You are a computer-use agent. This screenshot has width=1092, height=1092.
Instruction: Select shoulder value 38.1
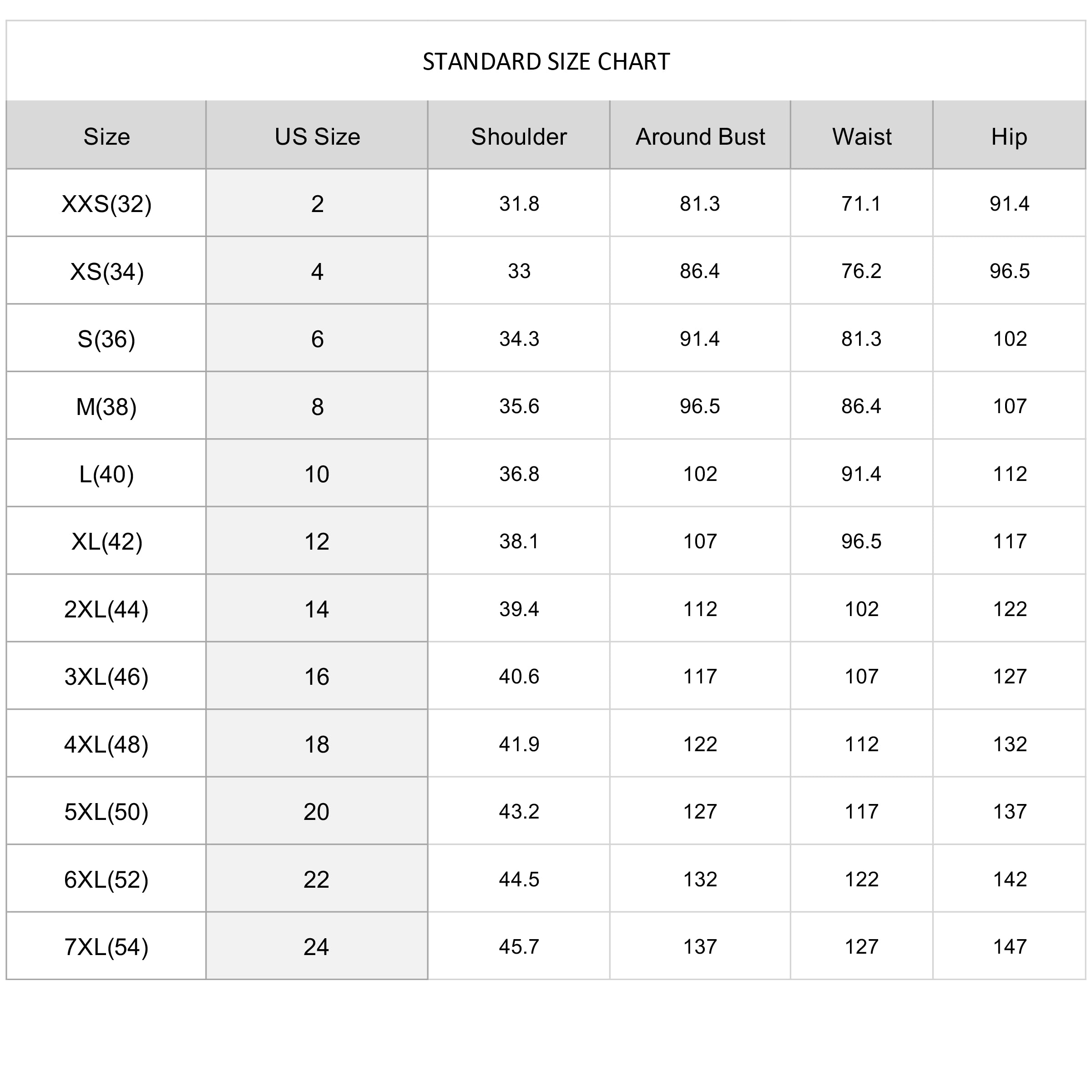pyautogui.click(x=519, y=541)
